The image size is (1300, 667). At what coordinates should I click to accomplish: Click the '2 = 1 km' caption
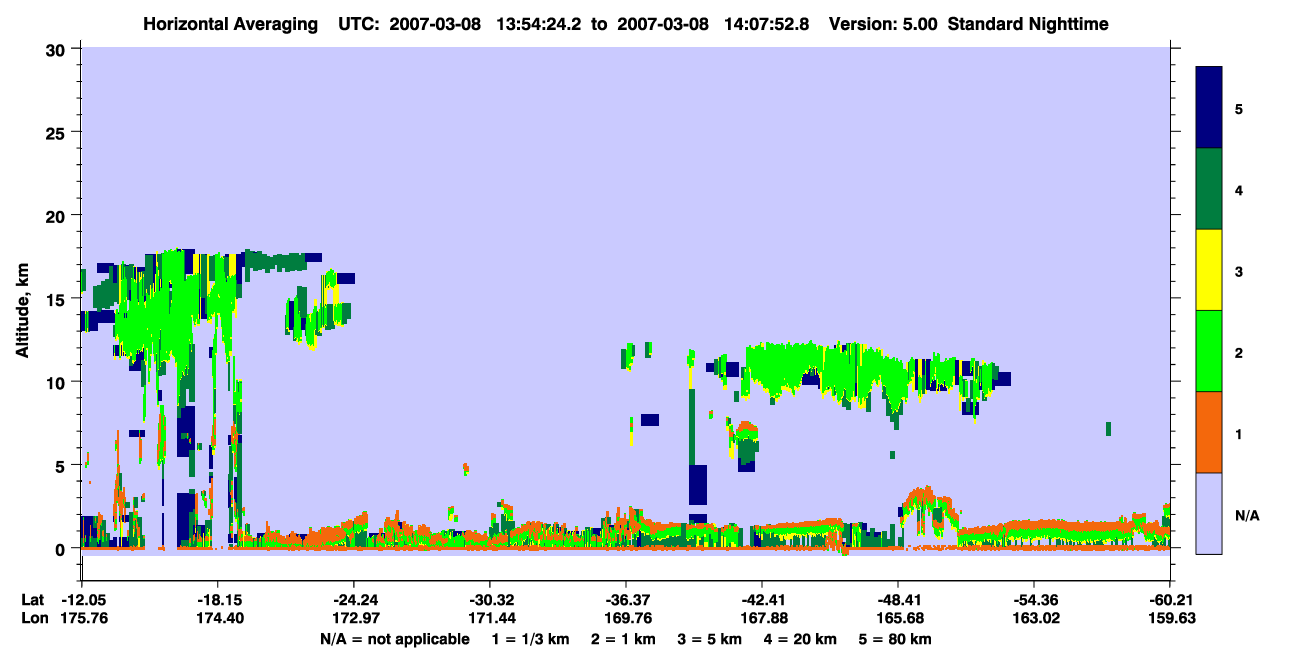(623, 639)
